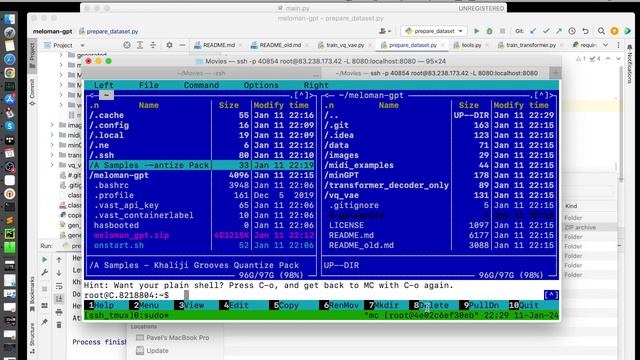Image resolution: width=640 pixels, height=360 pixels.
Task: Click the 7Mkdir function key button
Action: (x=383, y=305)
